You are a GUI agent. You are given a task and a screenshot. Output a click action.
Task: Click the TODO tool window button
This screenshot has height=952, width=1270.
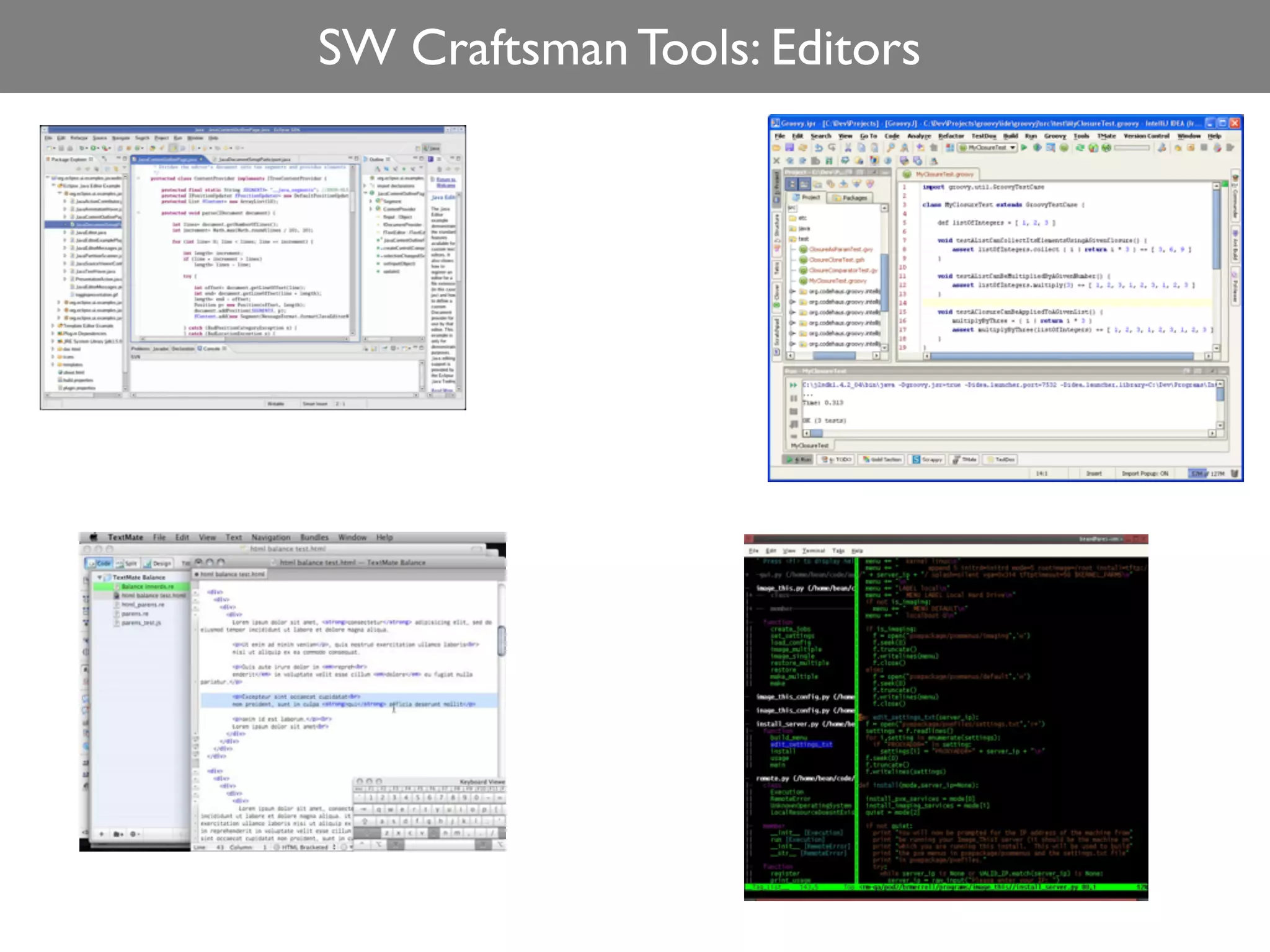836,459
